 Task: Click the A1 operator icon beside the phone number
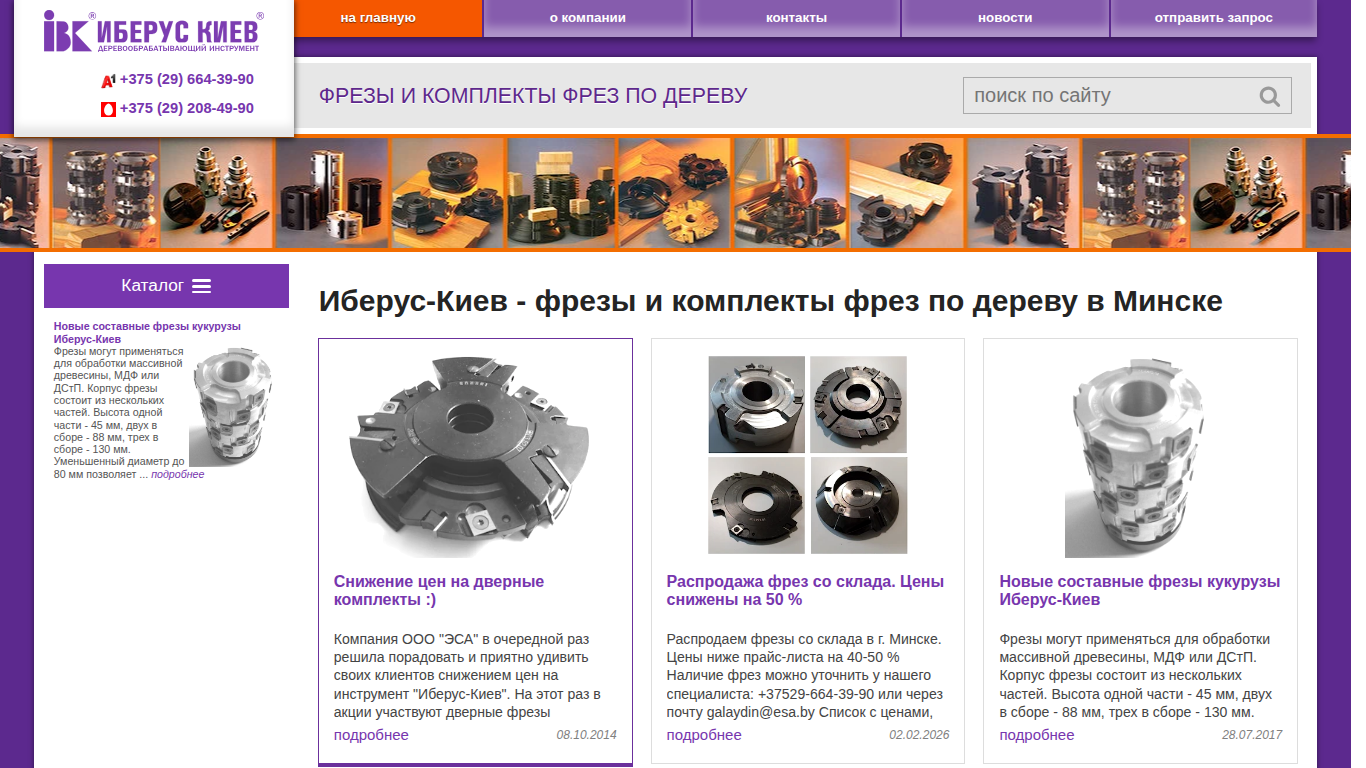(108, 80)
